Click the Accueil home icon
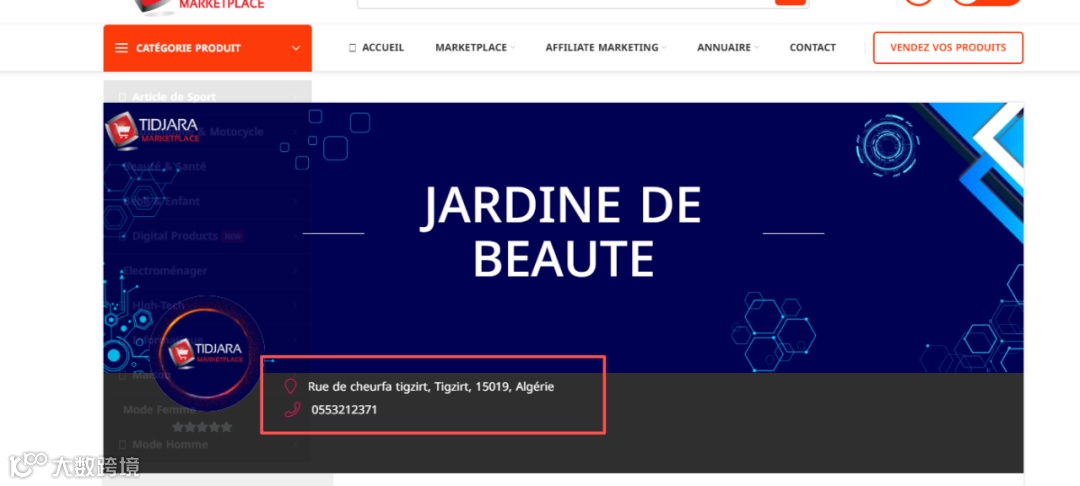Viewport: 1080px width, 486px height. 353,48
